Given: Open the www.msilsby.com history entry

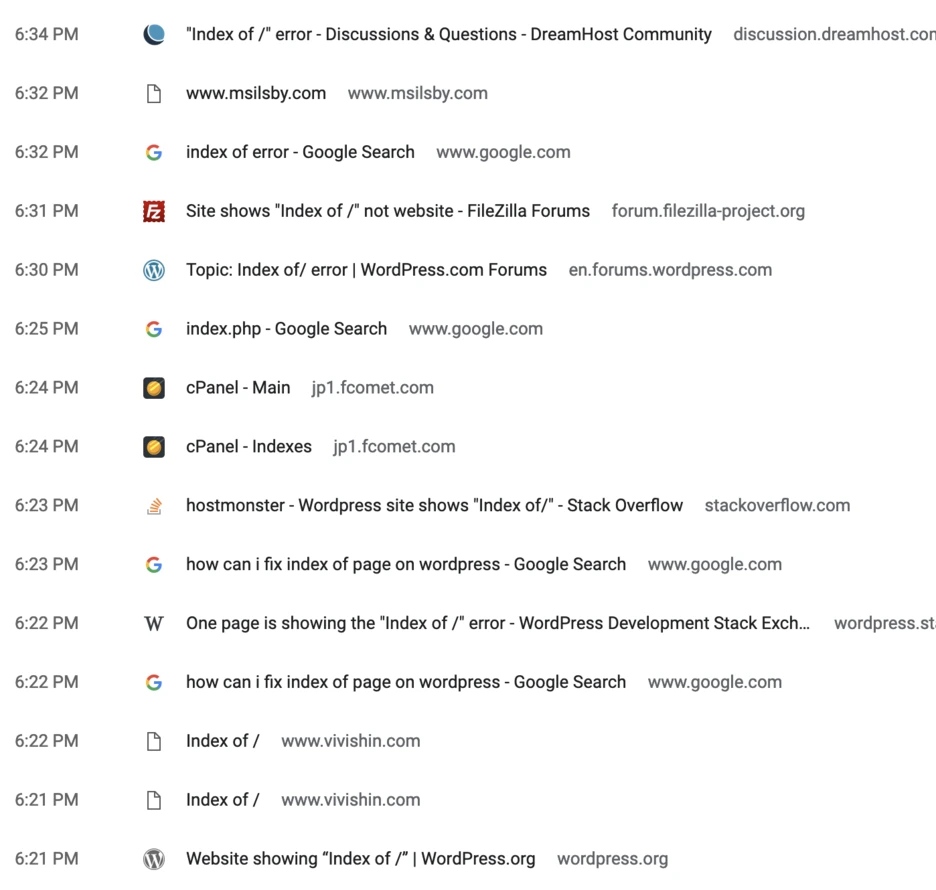Looking at the screenshot, I should coord(256,94).
